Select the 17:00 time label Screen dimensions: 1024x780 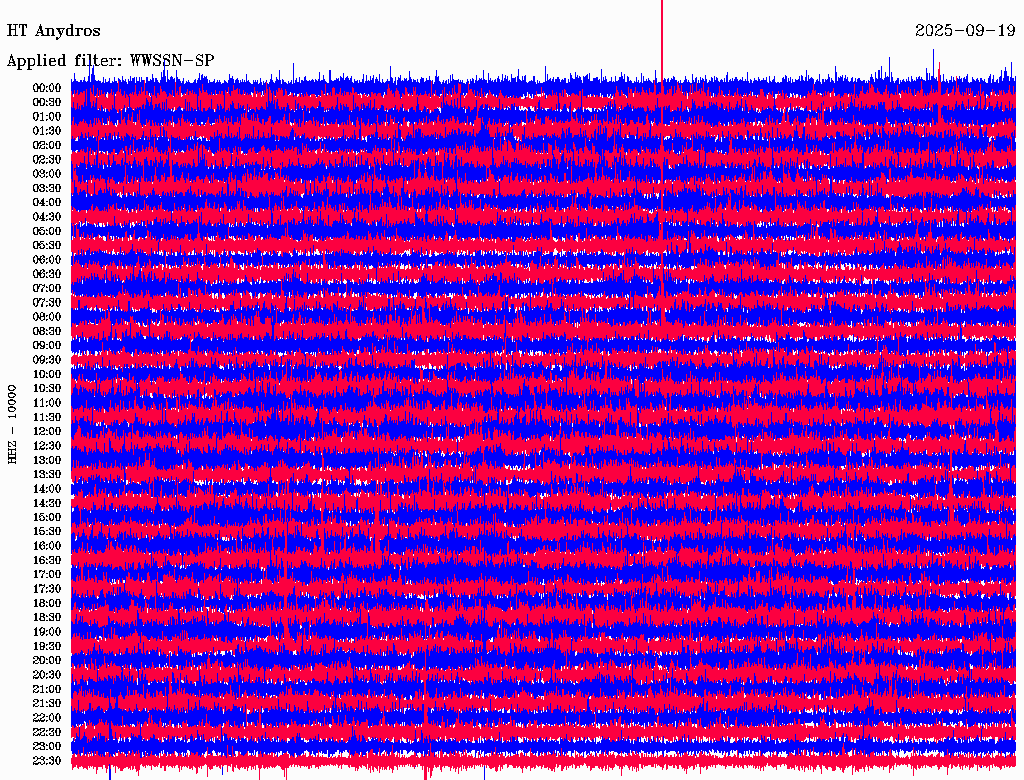[47, 574]
